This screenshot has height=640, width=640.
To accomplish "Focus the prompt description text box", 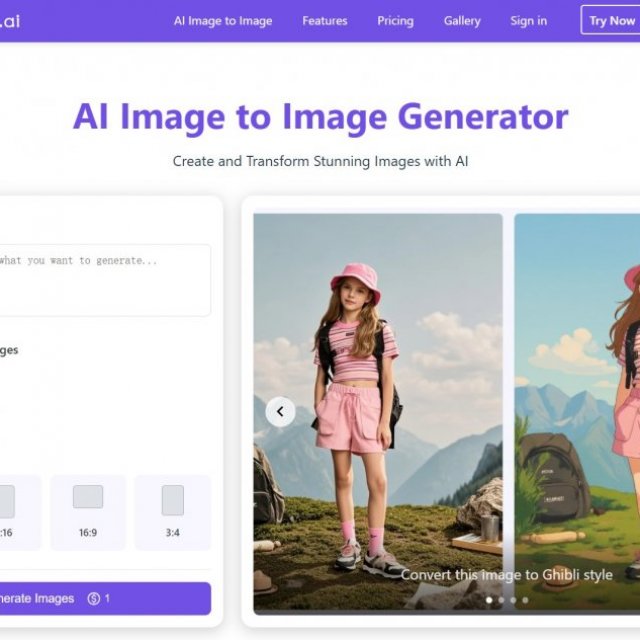I will pyautogui.click(x=104, y=280).
